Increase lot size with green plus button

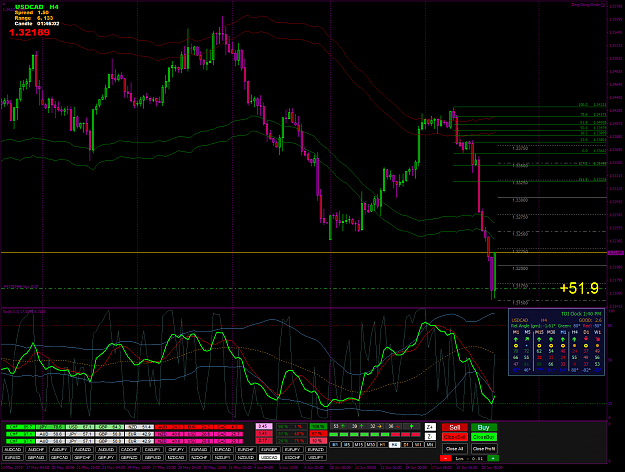tap(493, 458)
